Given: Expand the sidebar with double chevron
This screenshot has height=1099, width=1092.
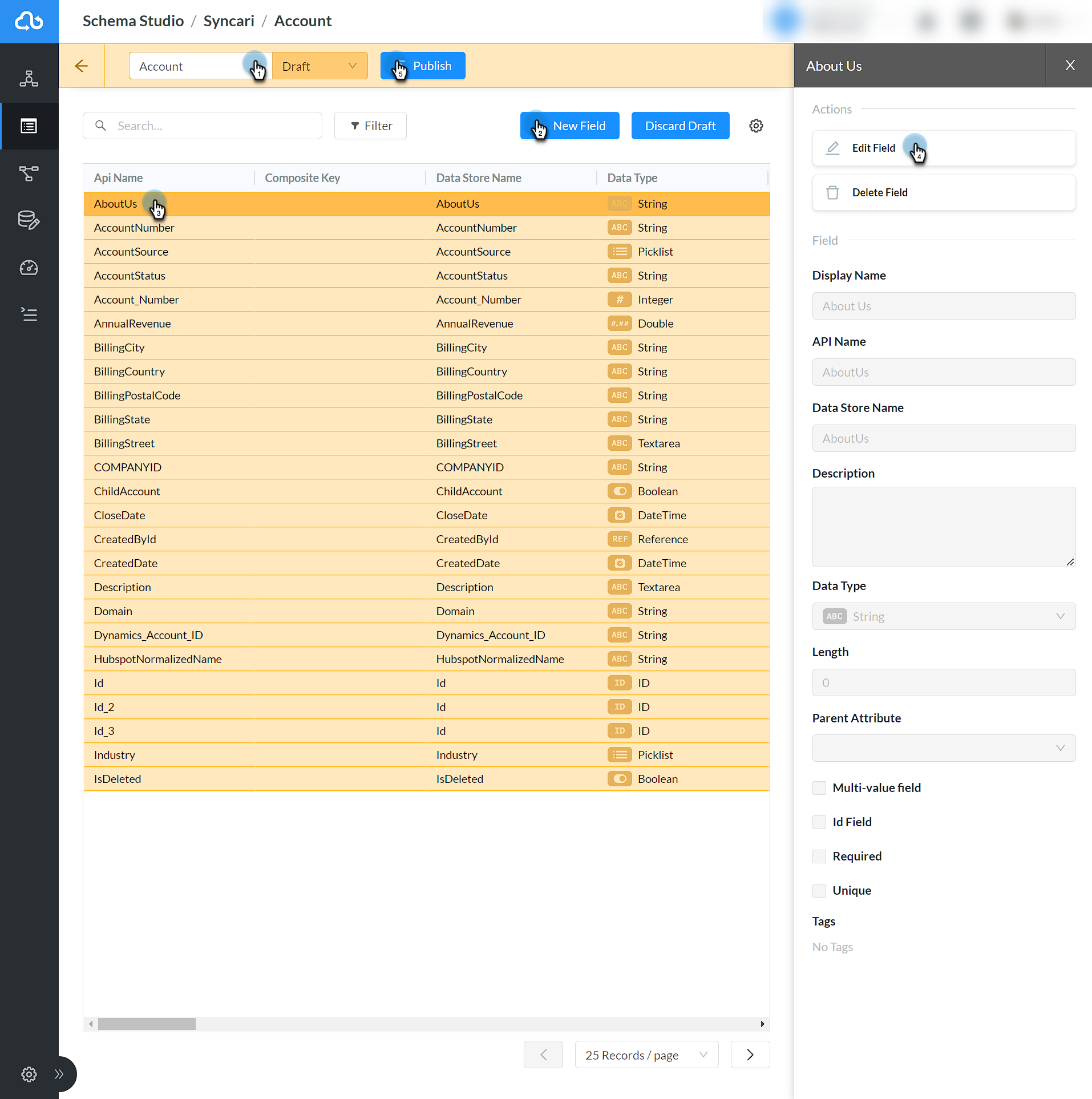Looking at the screenshot, I should (x=59, y=1074).
